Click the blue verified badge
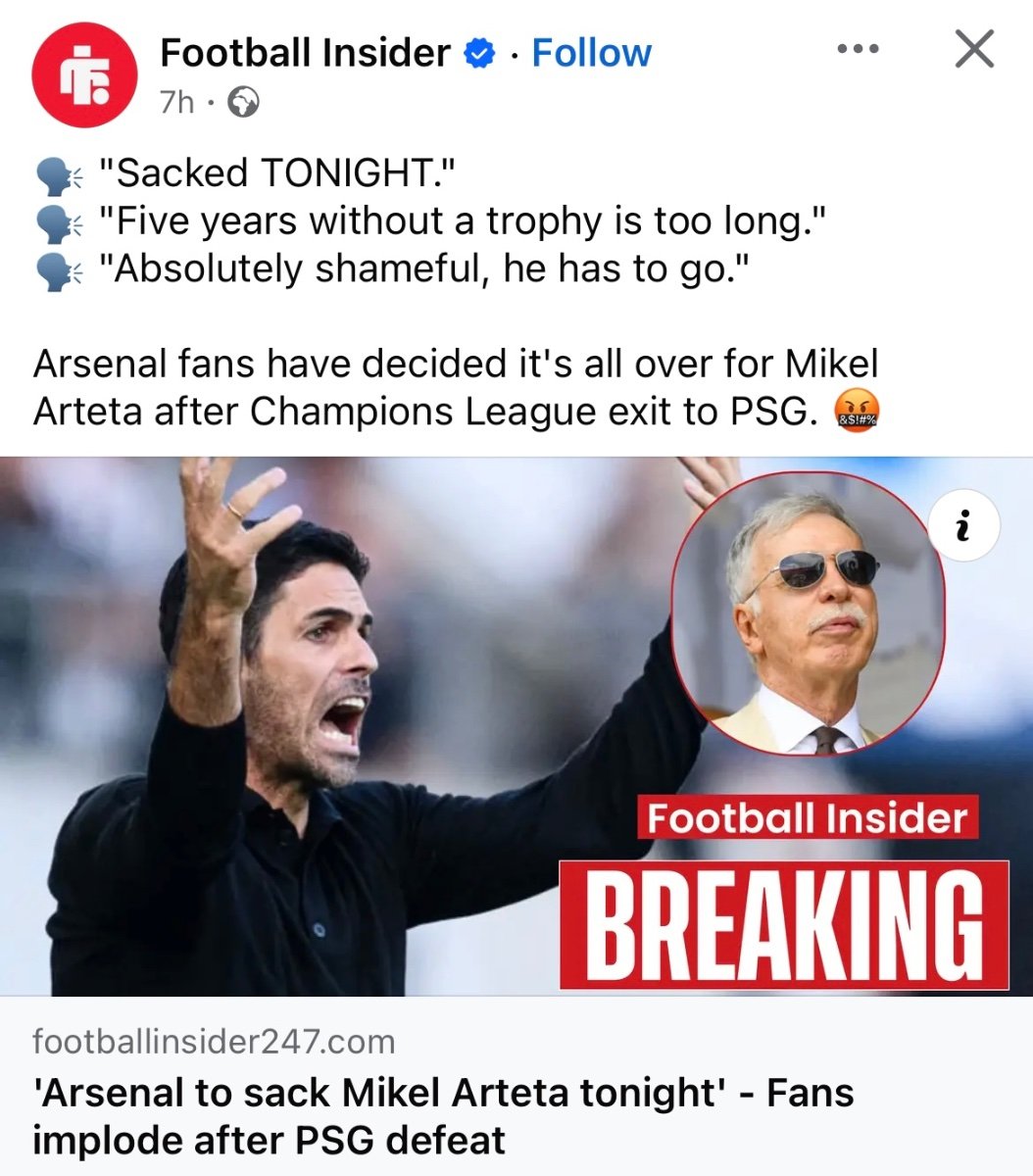Viewport: 1033px width, 1176px height. [x=479, y=54]
